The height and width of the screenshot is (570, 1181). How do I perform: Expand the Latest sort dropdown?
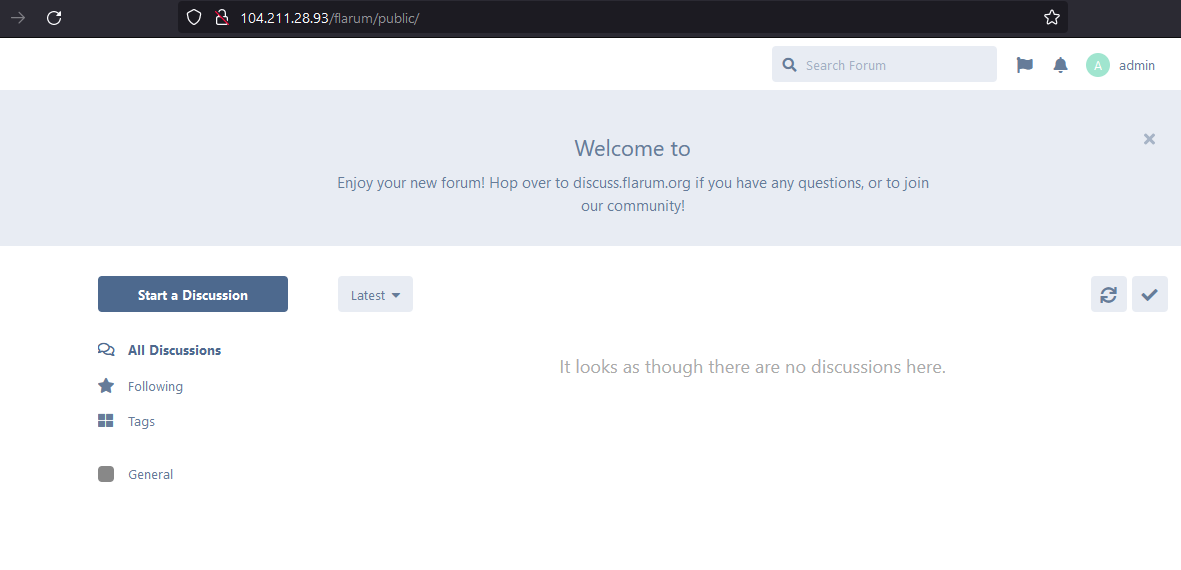375,295
